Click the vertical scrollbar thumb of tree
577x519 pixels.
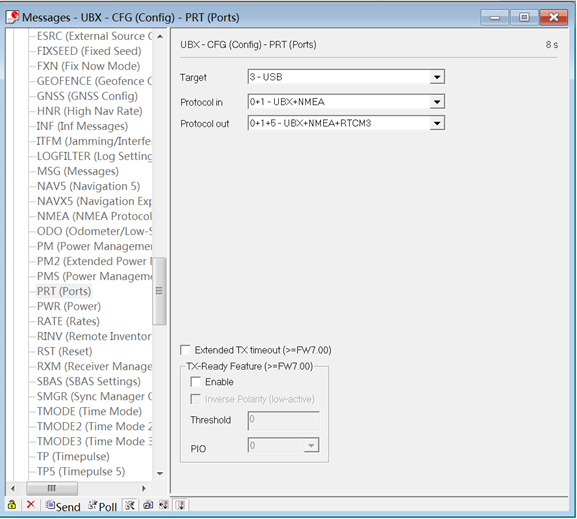[x=159, y=291]
